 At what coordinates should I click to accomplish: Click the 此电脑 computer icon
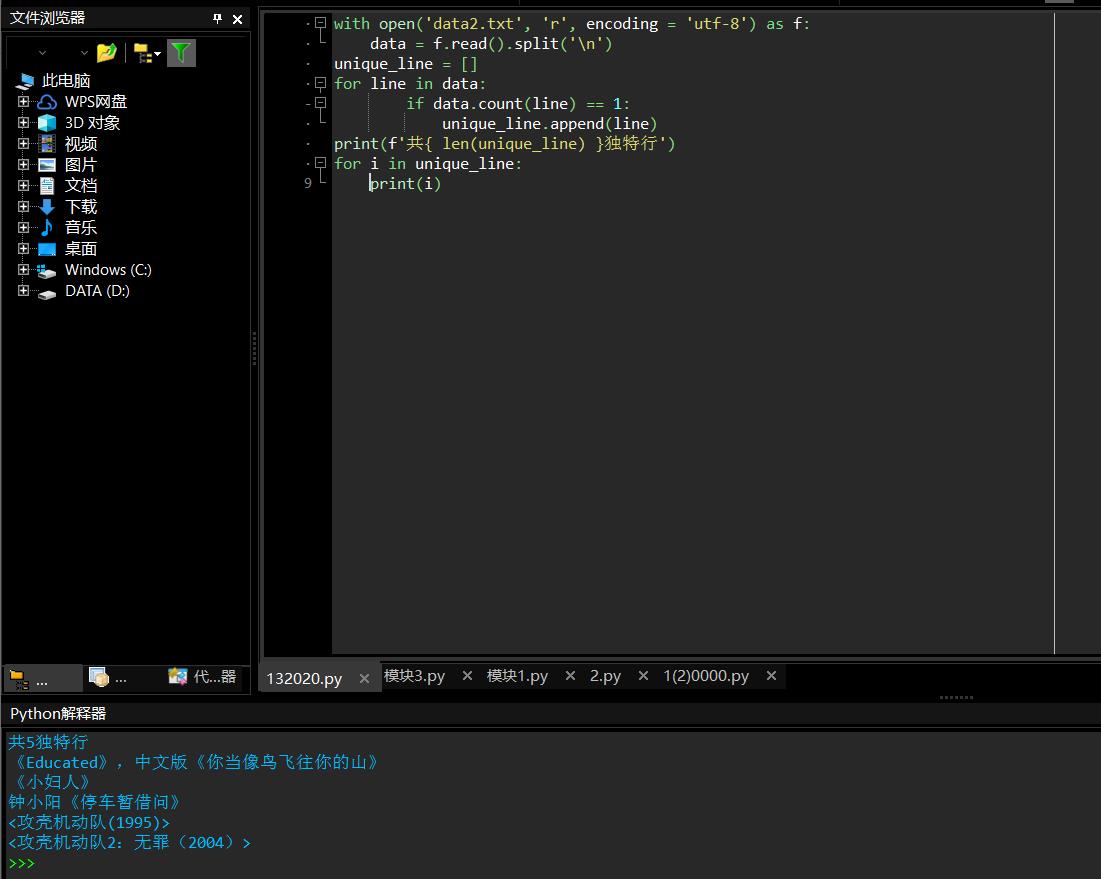click(25, 81)
